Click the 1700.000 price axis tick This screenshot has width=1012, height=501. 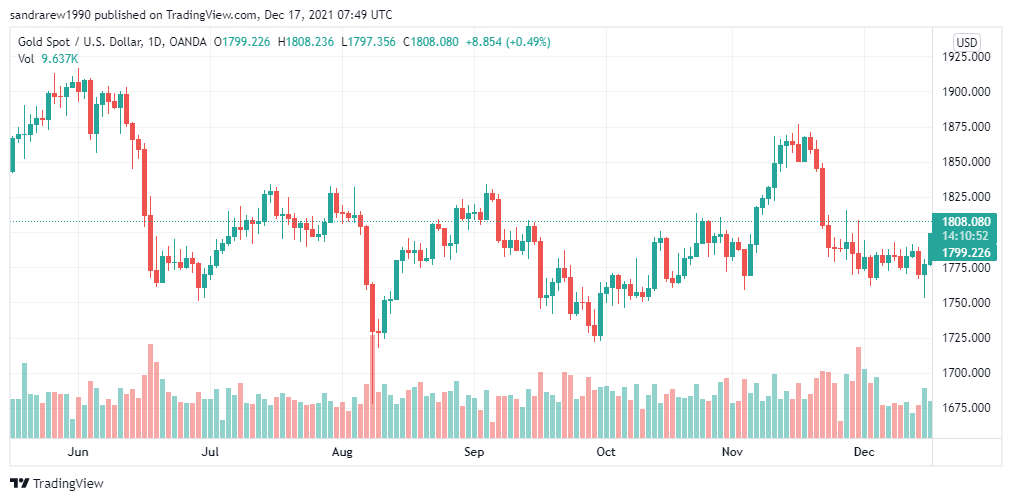click(x=965, y=373)
